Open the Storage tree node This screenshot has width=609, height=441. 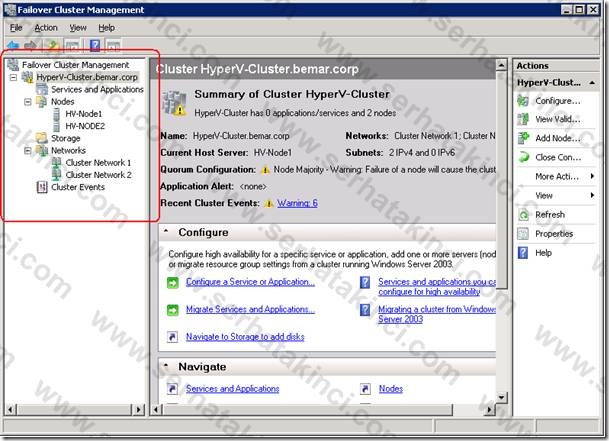pyautogui.click(x=65, y=138)
